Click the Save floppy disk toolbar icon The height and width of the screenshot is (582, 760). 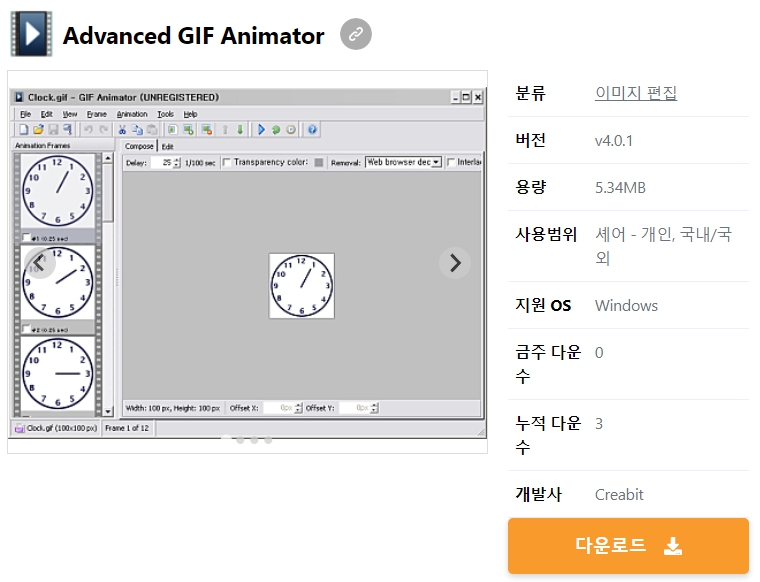[x=53, y=129]
